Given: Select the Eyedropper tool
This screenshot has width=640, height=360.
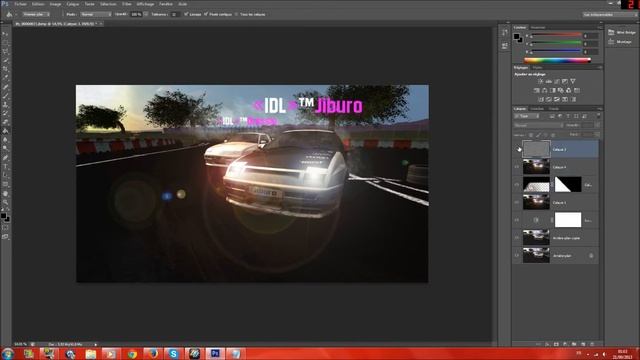Looking at the screenshot, I should 5,78.
